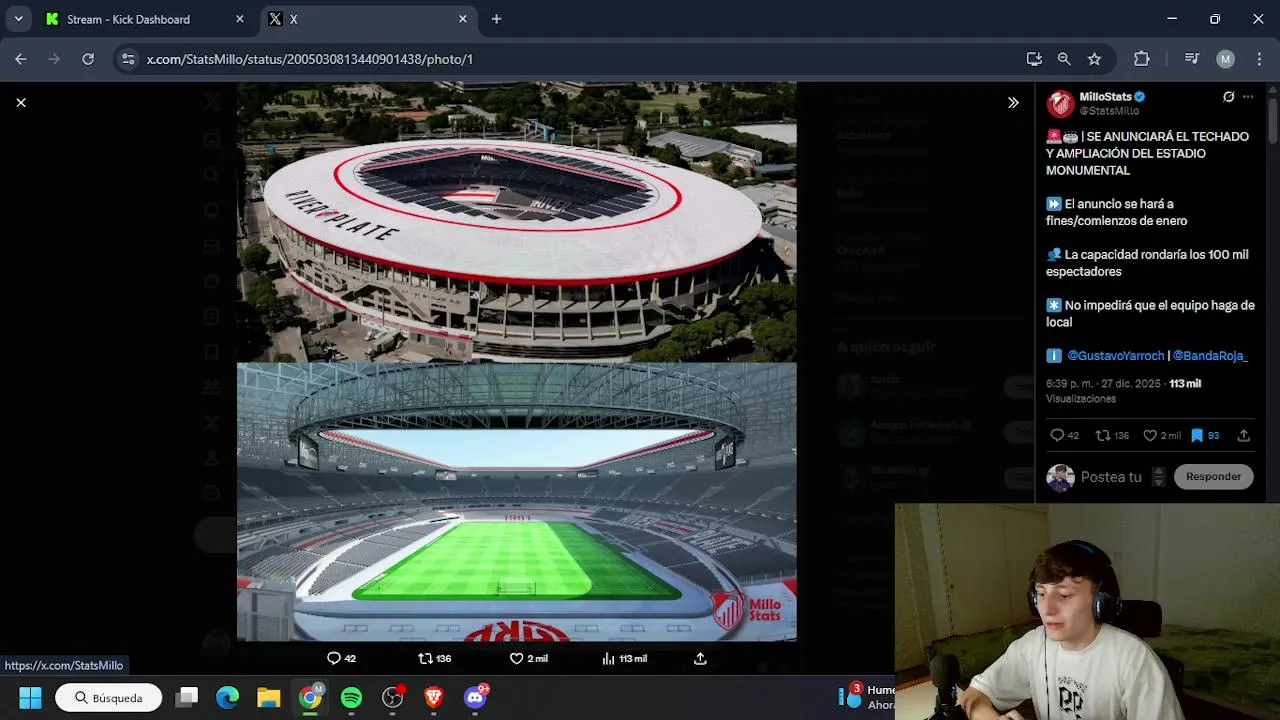View 113 mil analytics below the photo

(x=624, y=658)
